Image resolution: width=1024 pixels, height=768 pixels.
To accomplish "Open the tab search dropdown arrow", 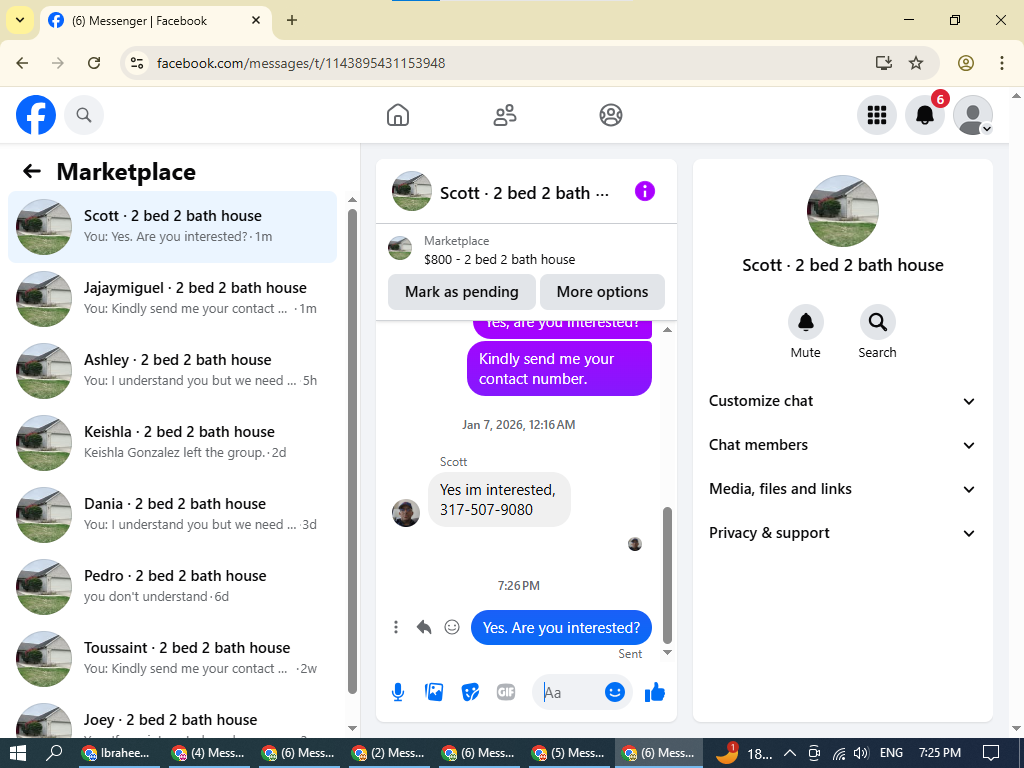I will click(x=20, y=20).
